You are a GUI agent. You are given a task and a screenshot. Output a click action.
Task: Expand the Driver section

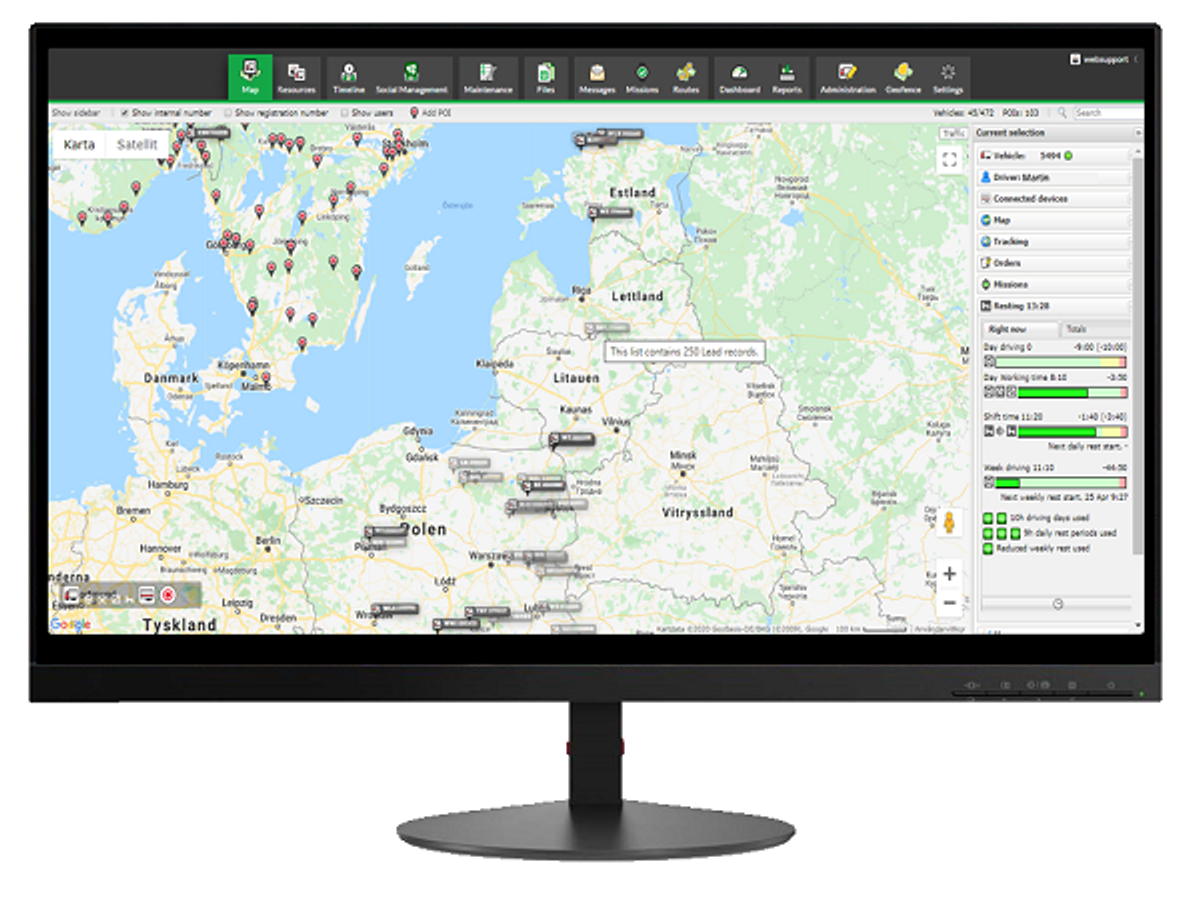[1055, 177]
